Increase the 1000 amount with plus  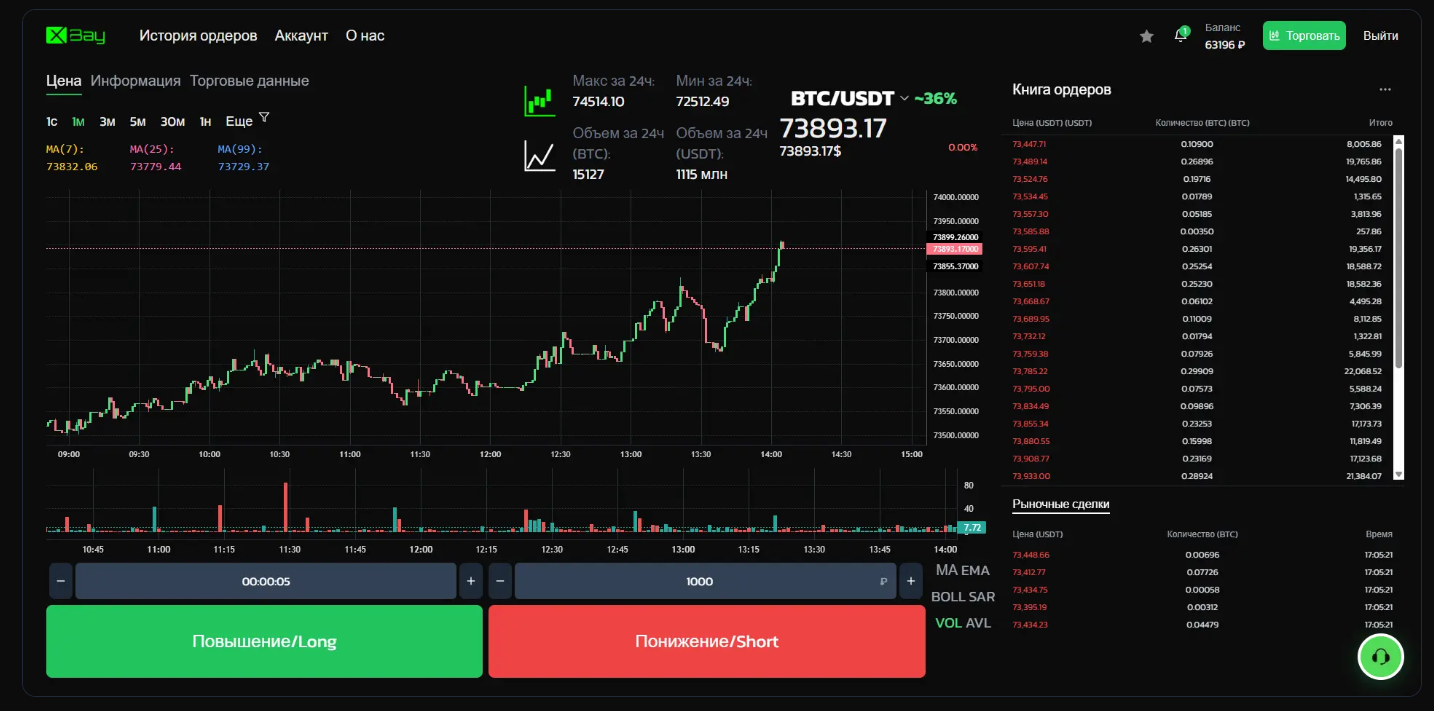click(x=910, y=581)
